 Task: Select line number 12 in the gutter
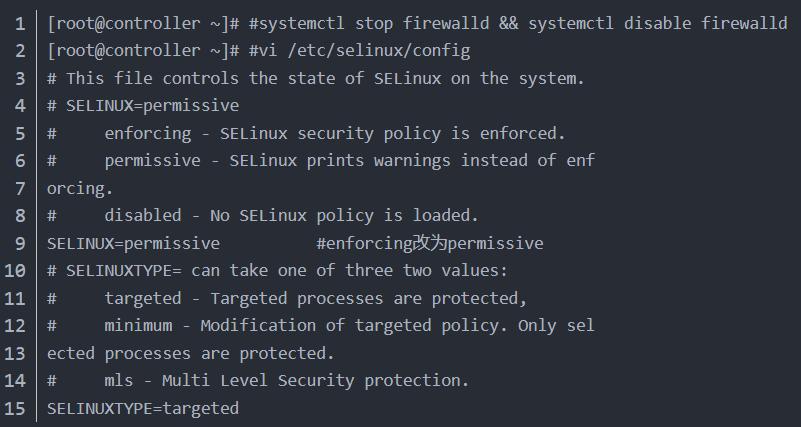tap(16, 325)
